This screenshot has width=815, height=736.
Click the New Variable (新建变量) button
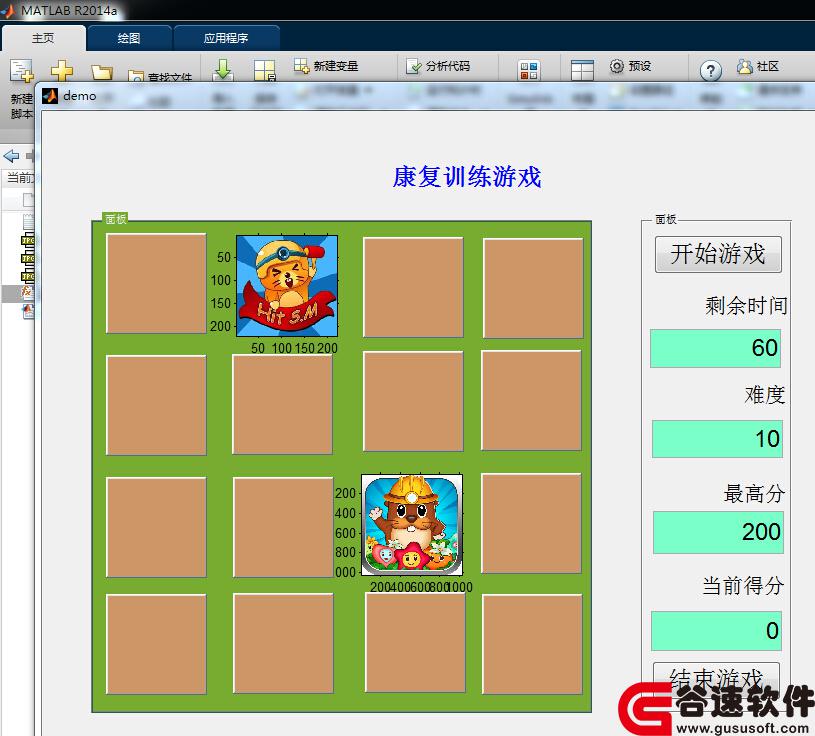(x=326, y=66)
